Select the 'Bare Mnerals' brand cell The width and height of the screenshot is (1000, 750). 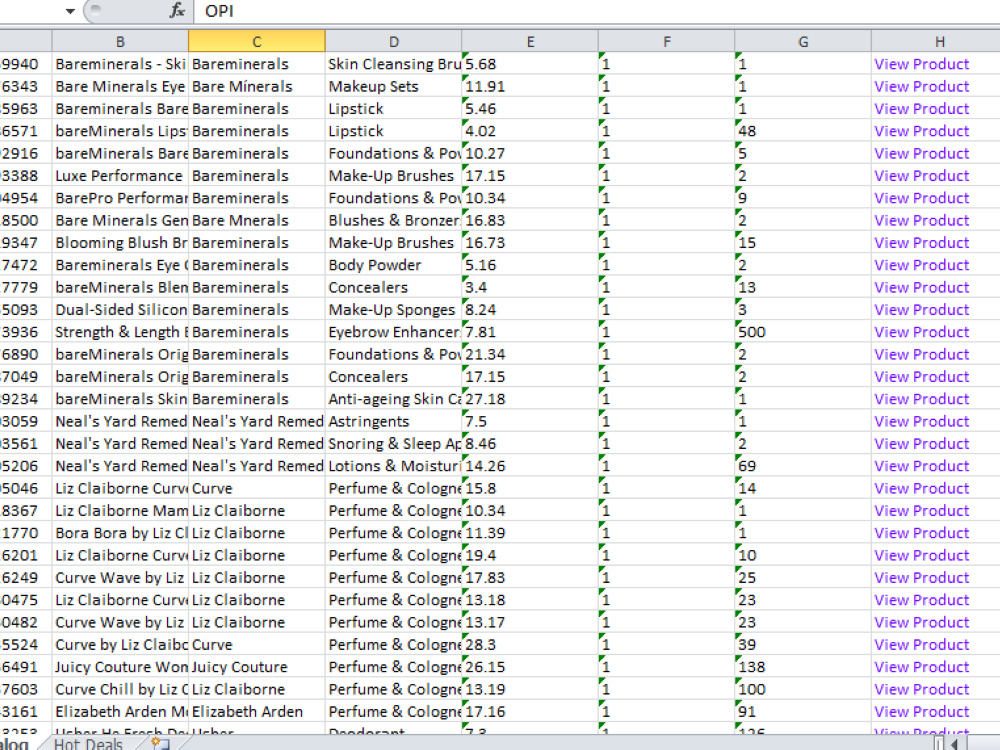pos(256,220)
